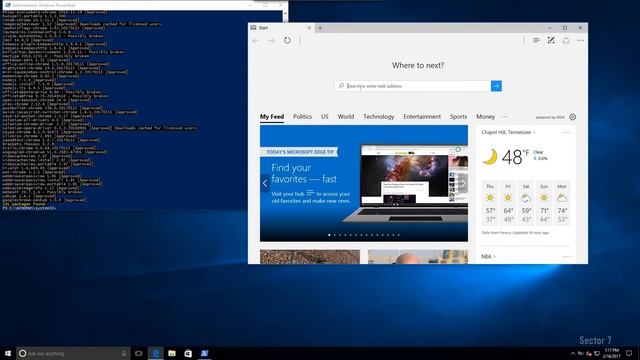Select the My Feed tab
640x360 pixels.
(x=272, y=117)
